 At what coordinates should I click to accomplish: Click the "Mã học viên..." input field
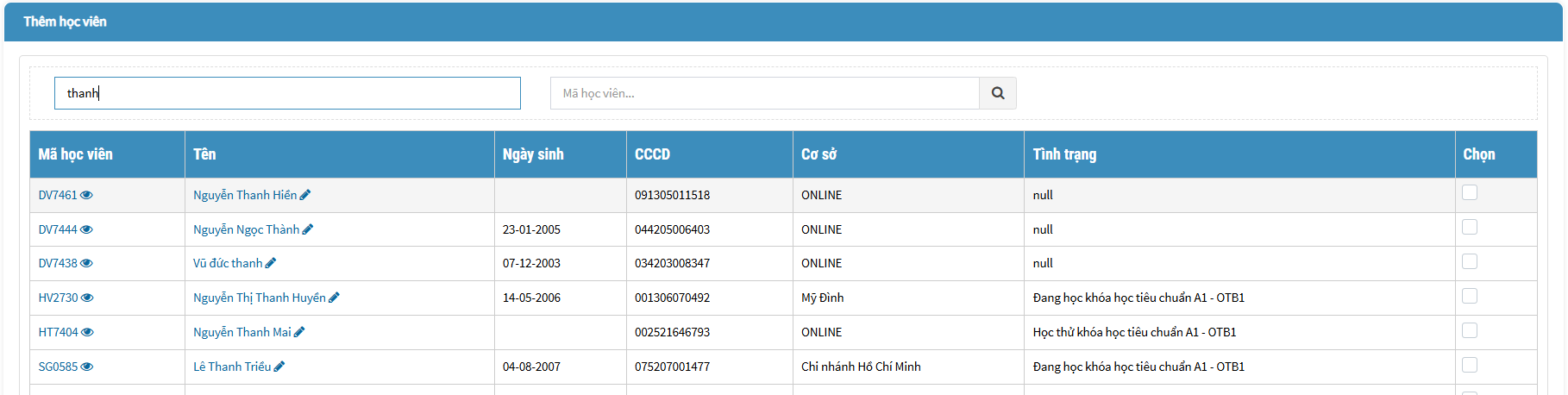pos(764,93)
